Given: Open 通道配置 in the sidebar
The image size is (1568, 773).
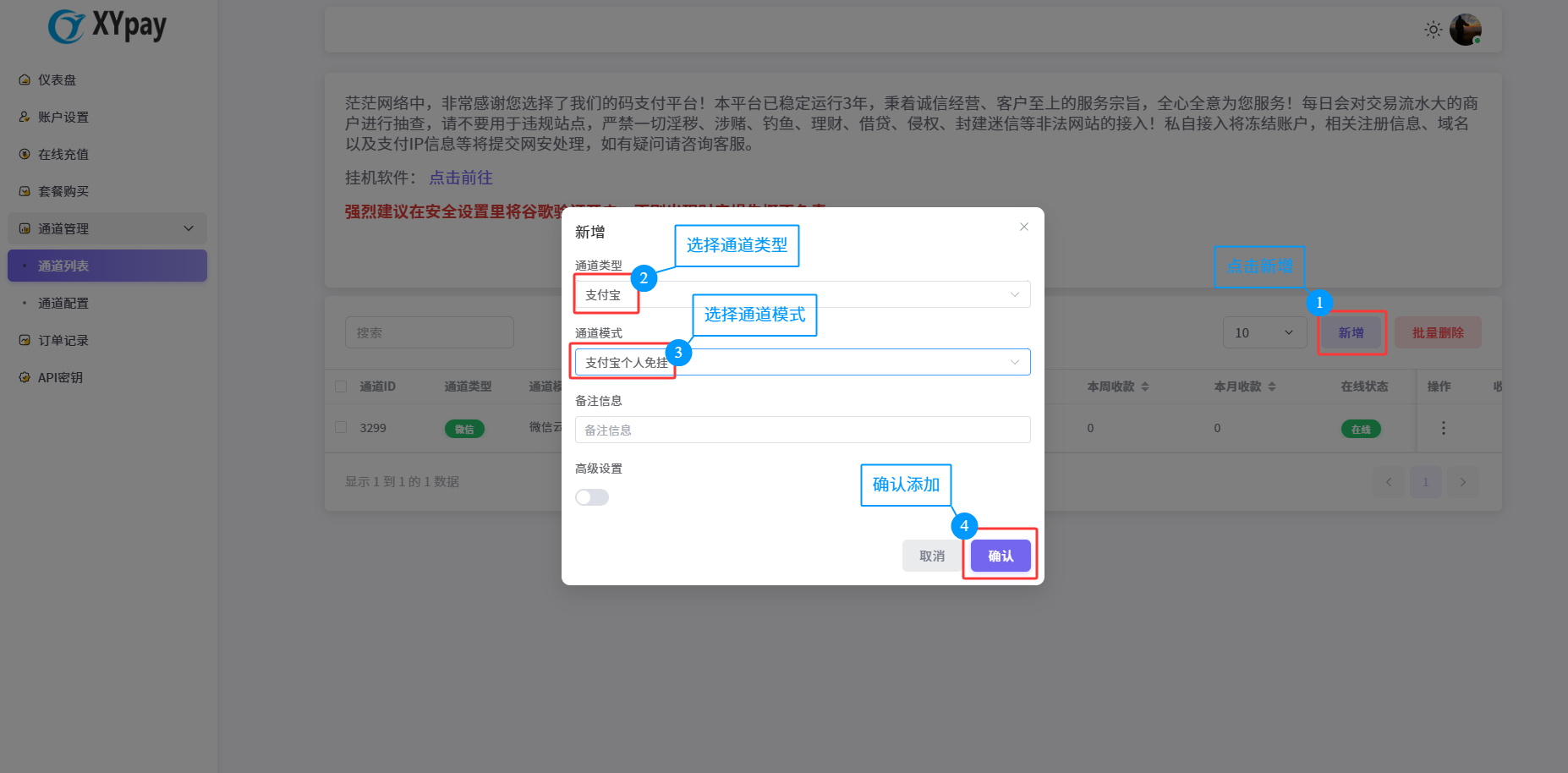Looking at the screenshot, I should point(63,303).
